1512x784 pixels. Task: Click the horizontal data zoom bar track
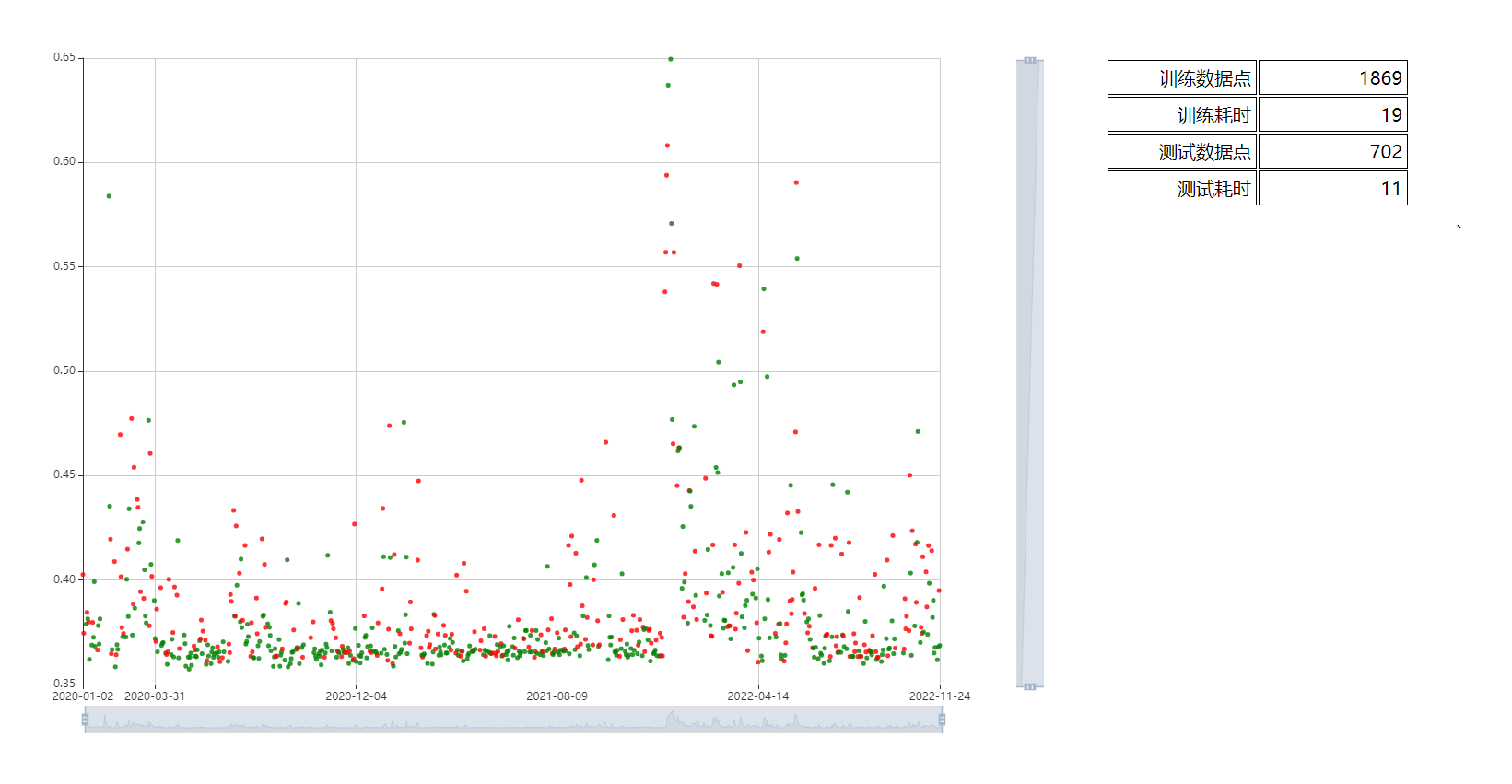(513, 720)
